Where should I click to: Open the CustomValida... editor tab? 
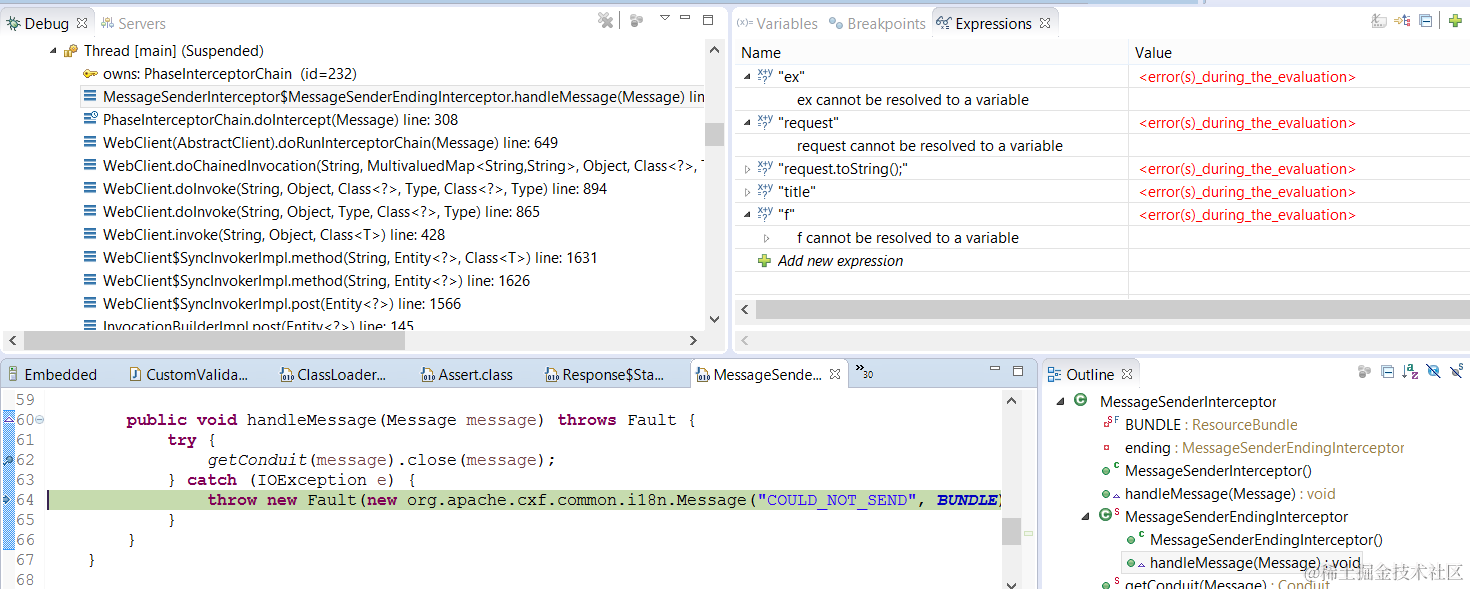(187, 374)
